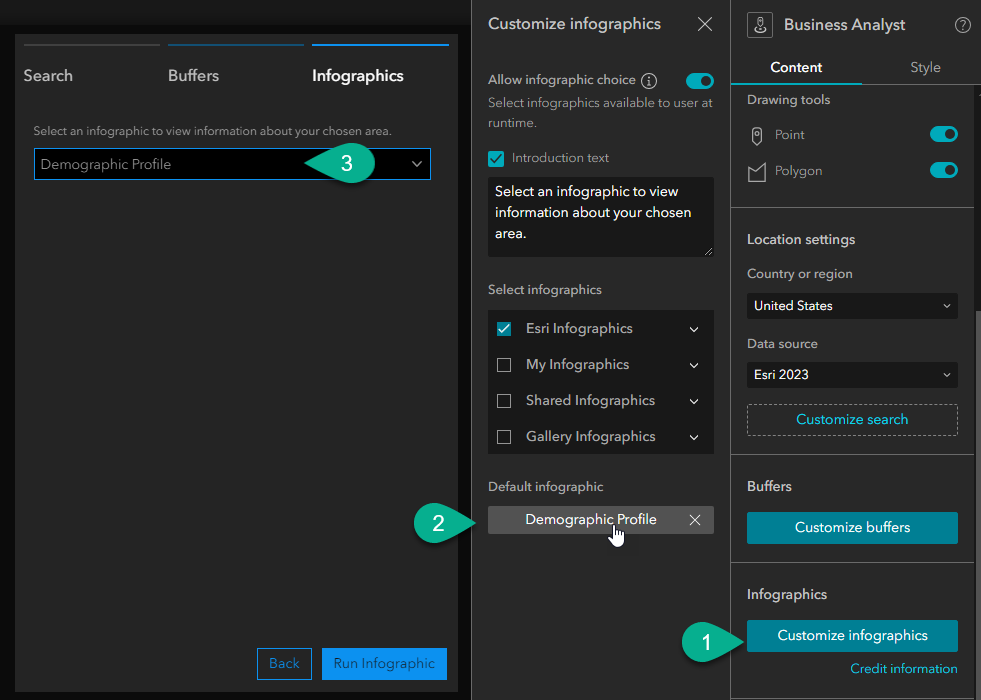Check the My Infographics checkbox
This screenshot has width=981, height=700.
[x=504, y=365]
